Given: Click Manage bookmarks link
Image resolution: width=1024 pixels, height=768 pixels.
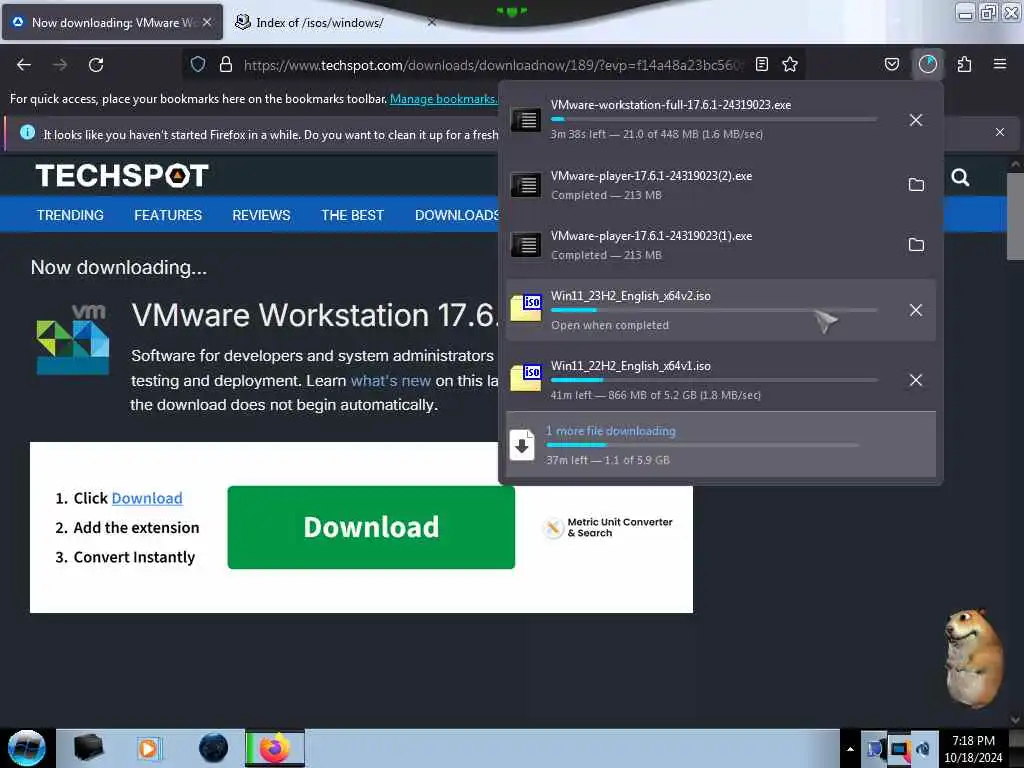Looking at the screenshot, I should point(444,99).
